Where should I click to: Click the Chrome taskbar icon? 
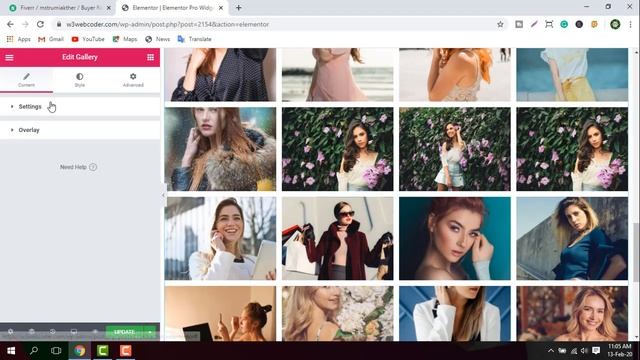[x=80, y=351]
